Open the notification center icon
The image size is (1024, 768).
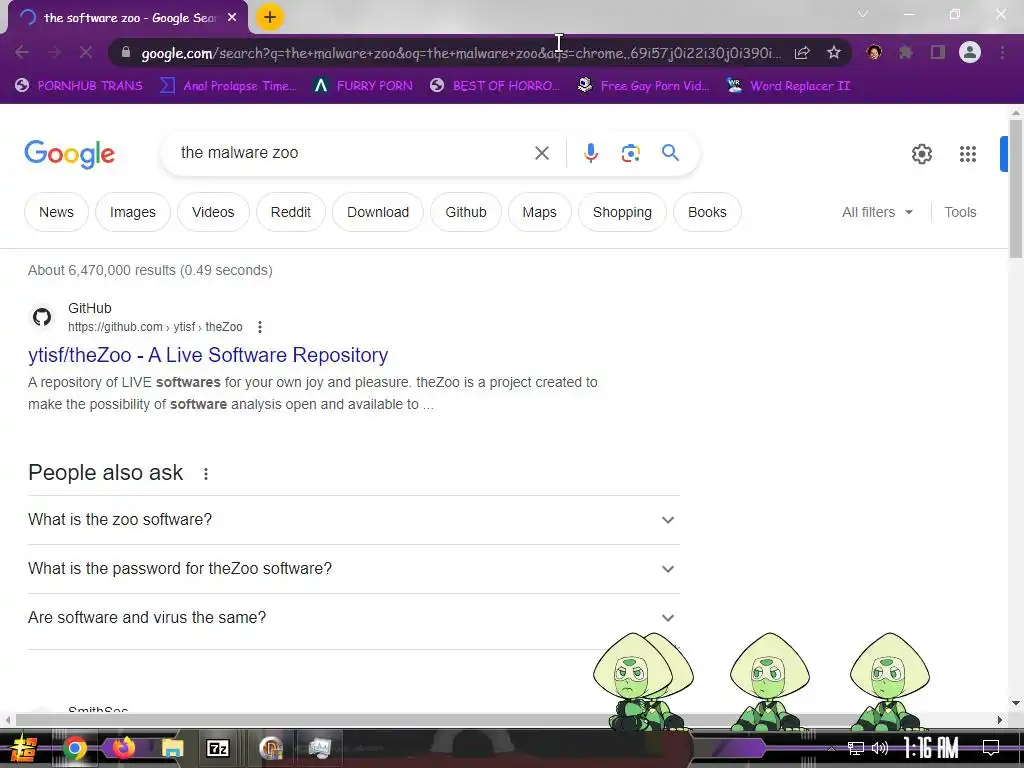[991, 748]
